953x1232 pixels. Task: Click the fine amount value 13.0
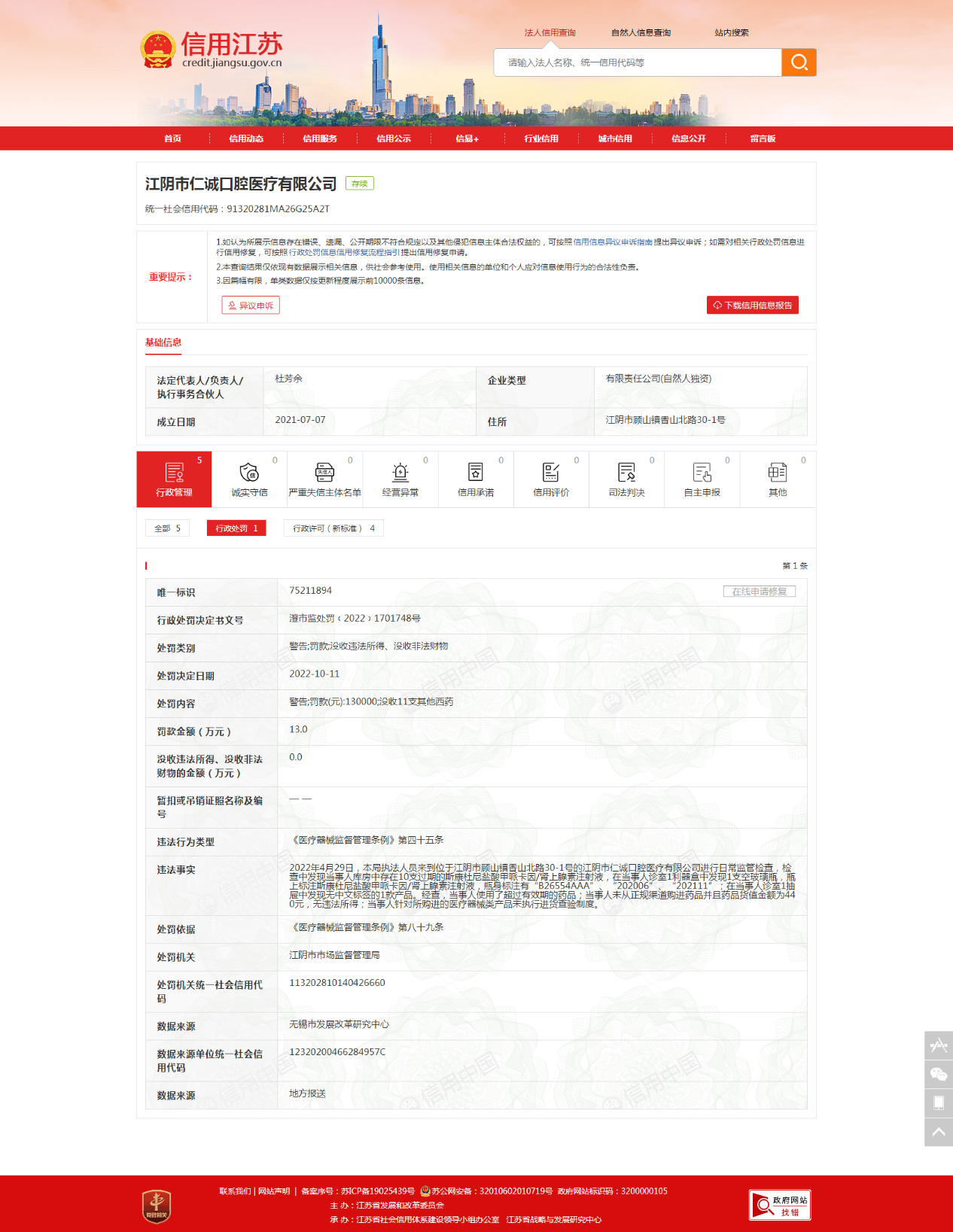click(298, 729)
